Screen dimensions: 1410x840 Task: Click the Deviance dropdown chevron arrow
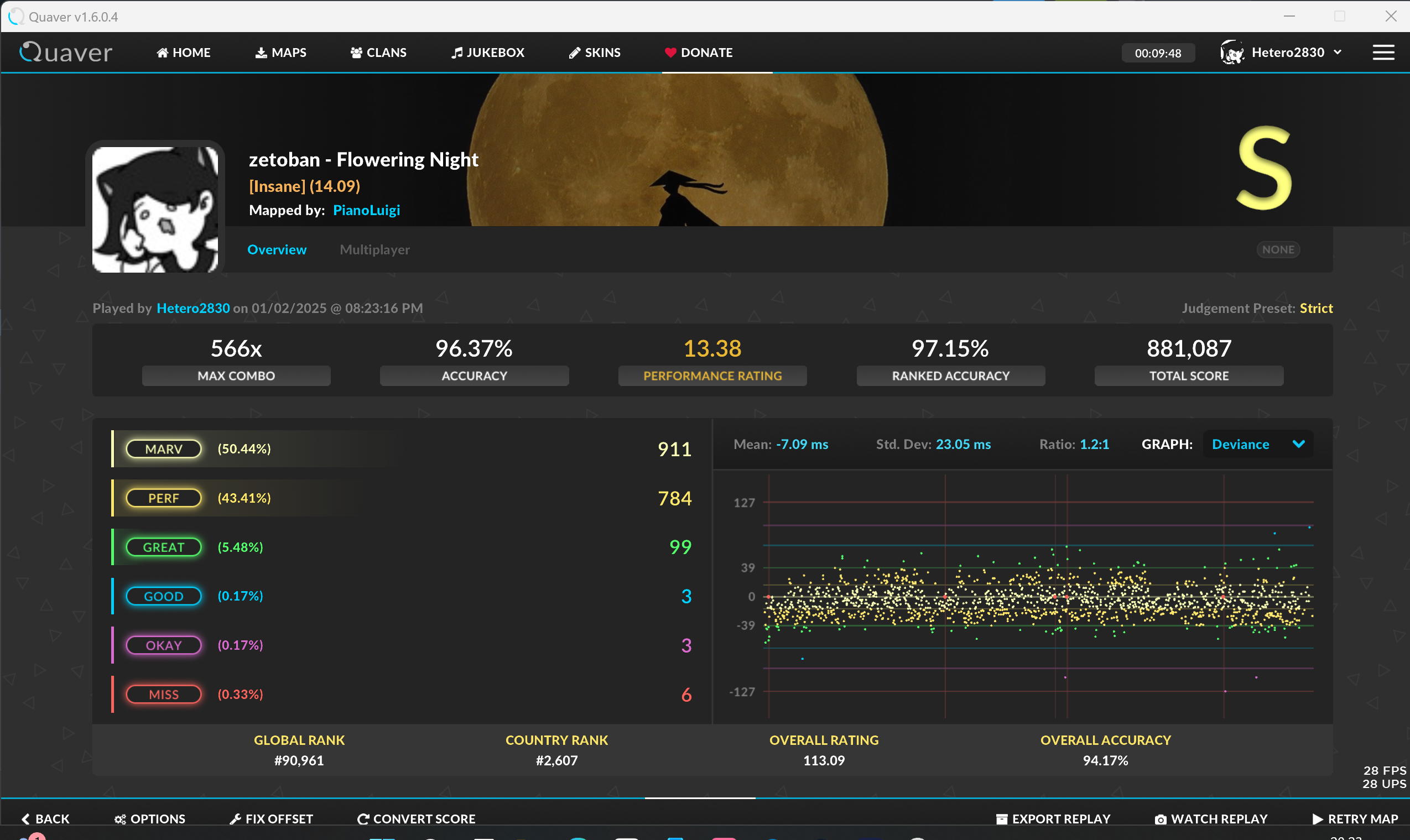(1298, 445)
